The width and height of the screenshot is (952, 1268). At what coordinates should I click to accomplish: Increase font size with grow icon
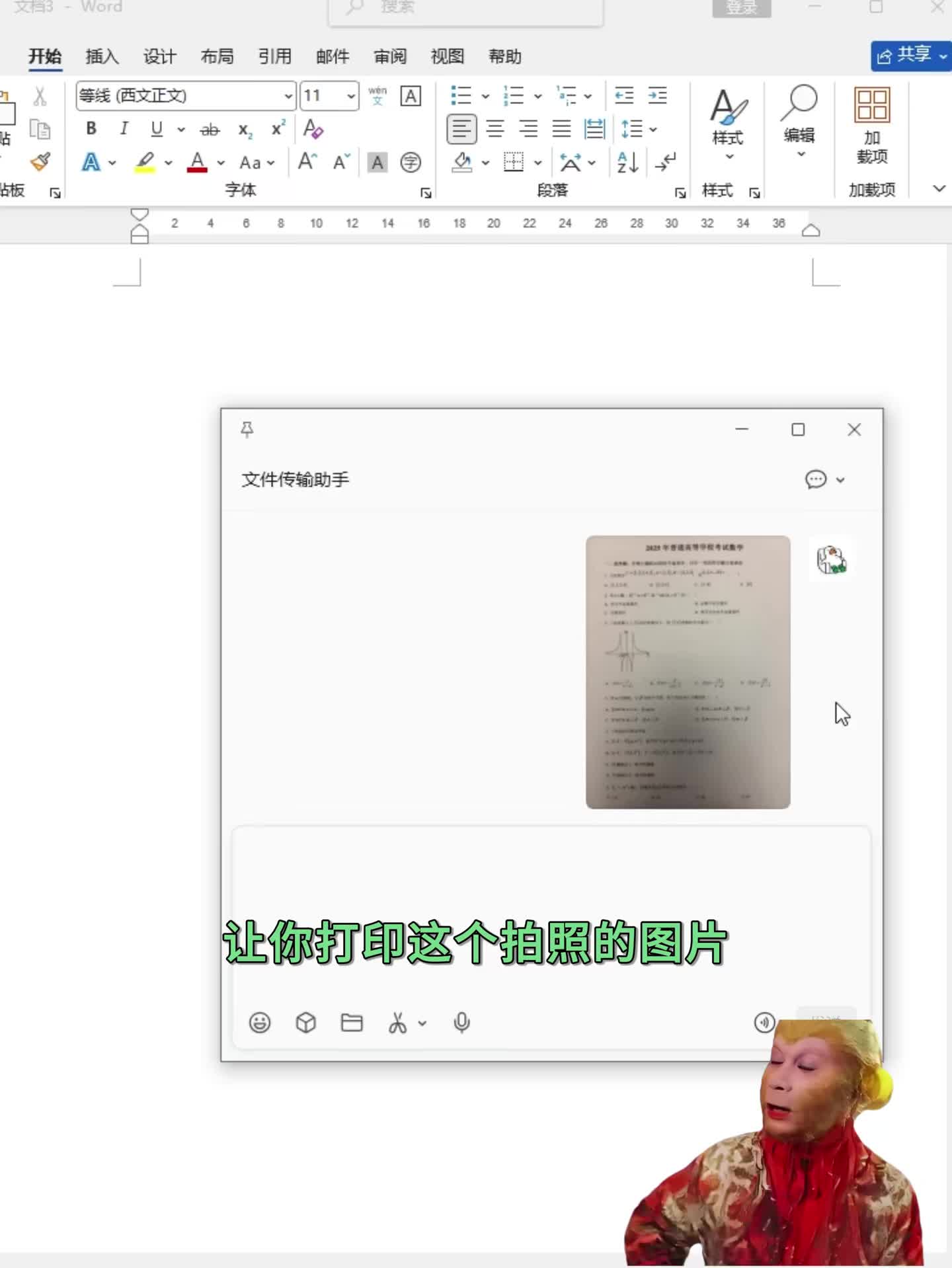click(307, 162)
